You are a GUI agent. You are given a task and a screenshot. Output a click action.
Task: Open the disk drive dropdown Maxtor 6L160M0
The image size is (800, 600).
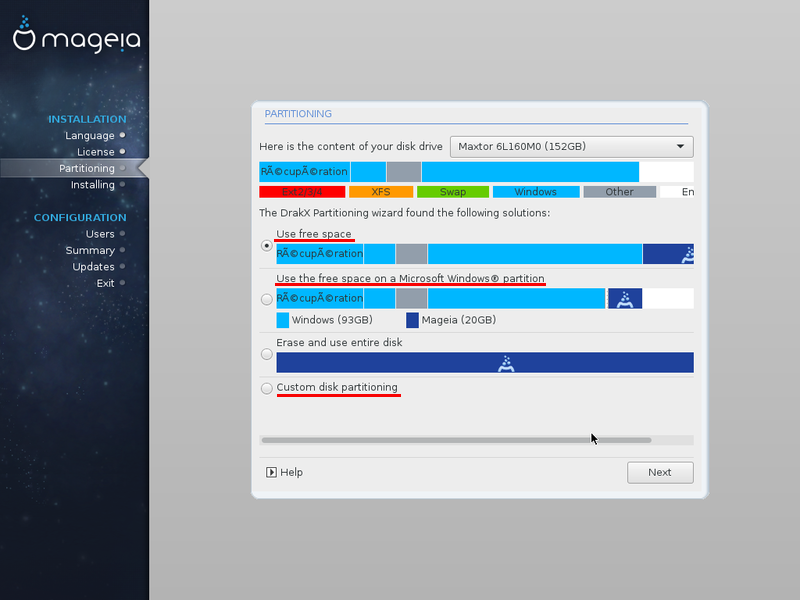pos(571,146)
